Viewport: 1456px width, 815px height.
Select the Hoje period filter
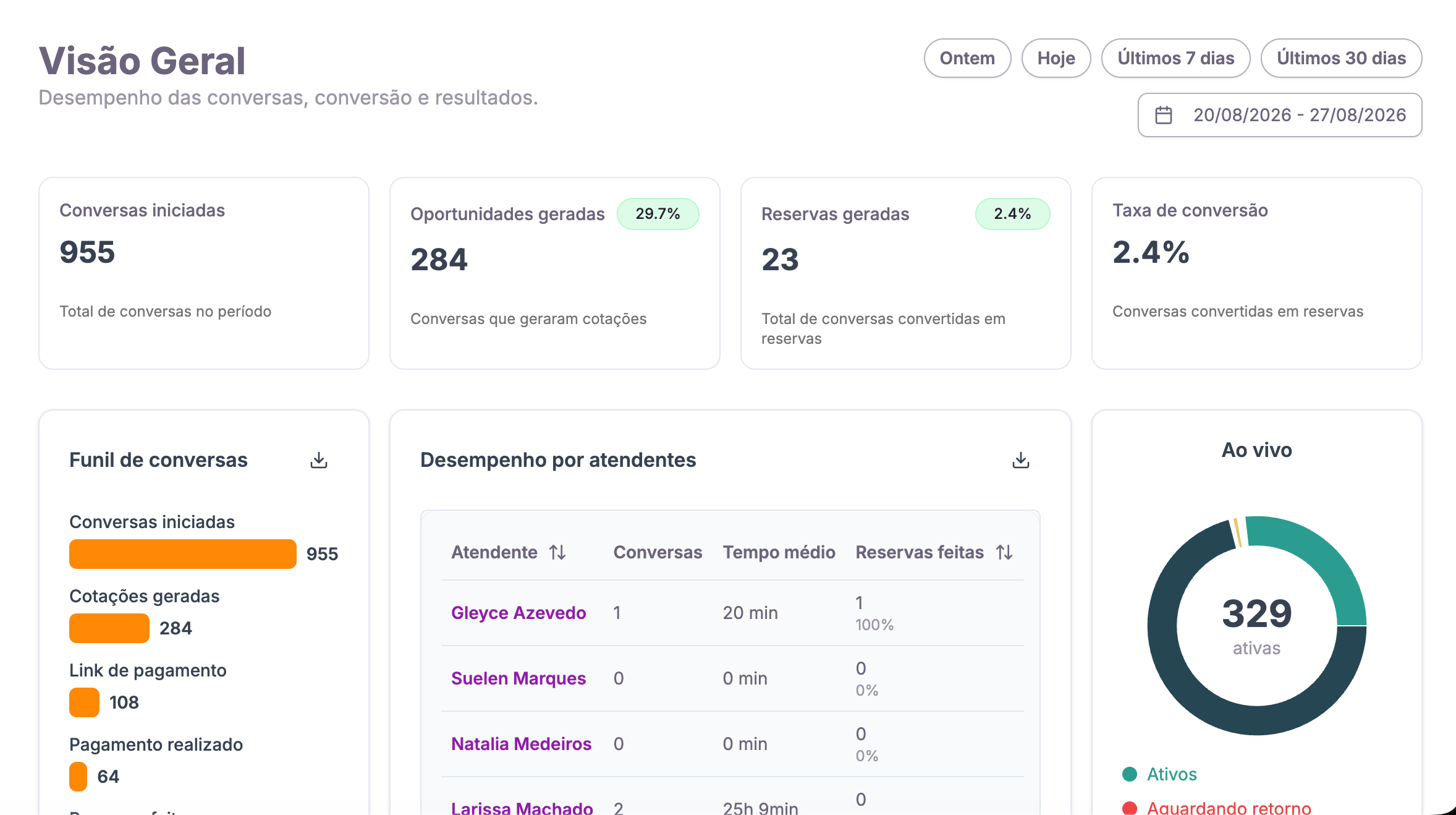click(1056, 58)
